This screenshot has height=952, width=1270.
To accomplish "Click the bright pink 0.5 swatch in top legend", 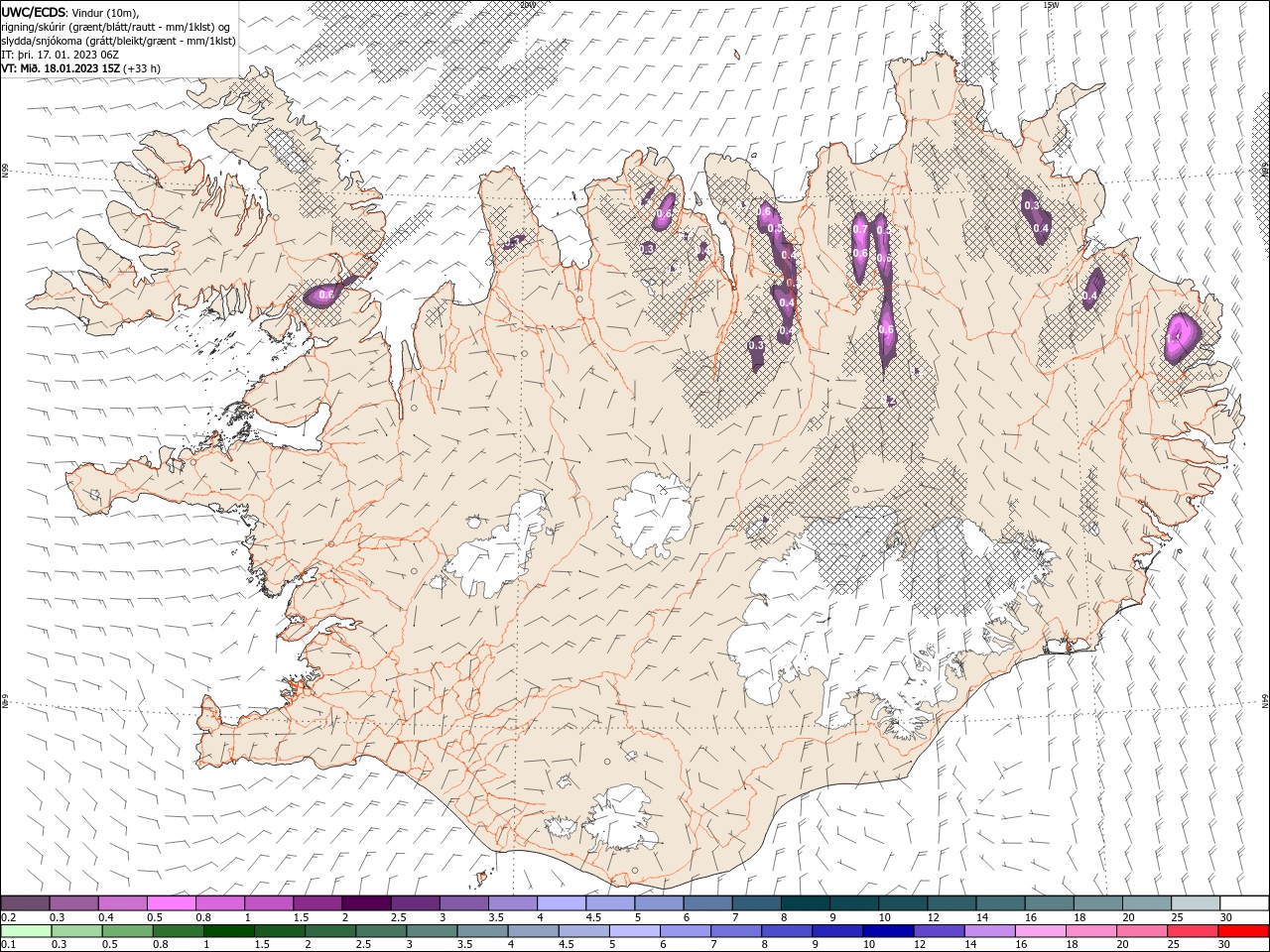I will point(172,903).
